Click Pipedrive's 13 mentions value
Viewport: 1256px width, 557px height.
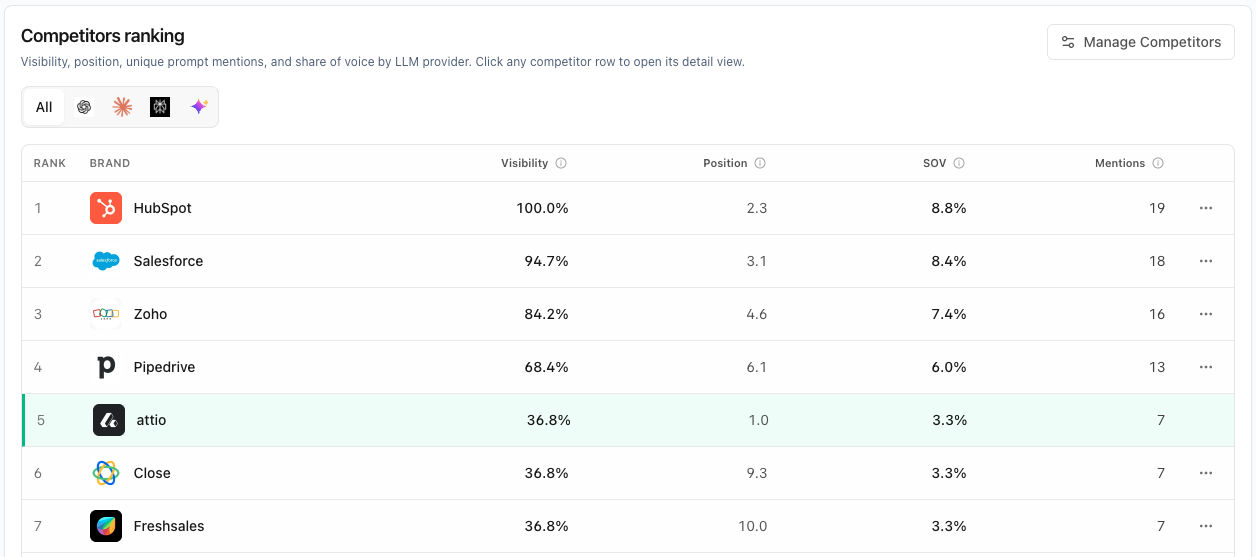coord(1157,367)
